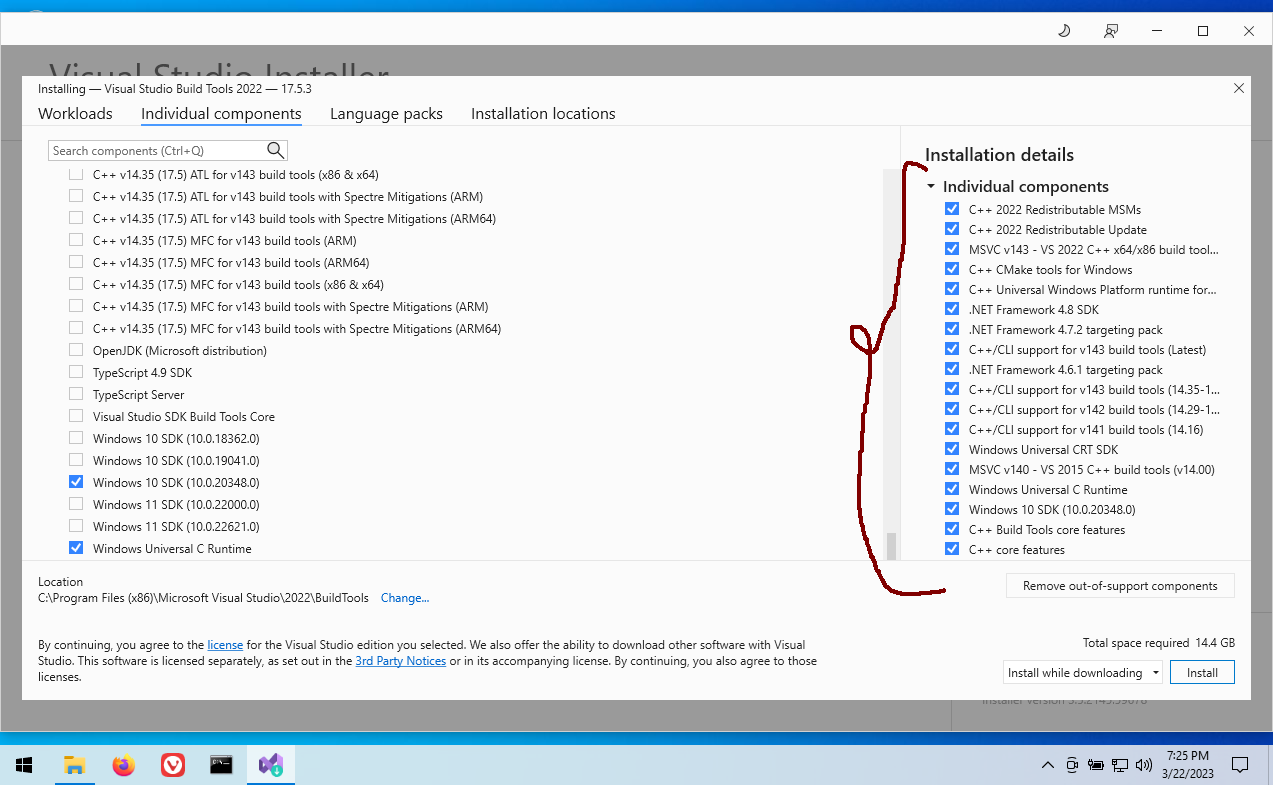Screen dimensions: 1273x785
Task: Check TypeScript Server component
Action: click(x=76, y=395)
